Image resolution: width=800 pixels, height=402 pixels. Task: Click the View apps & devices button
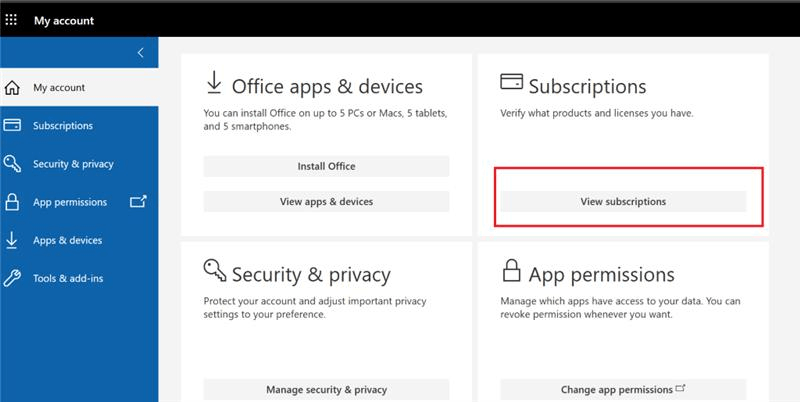(327, 202)
